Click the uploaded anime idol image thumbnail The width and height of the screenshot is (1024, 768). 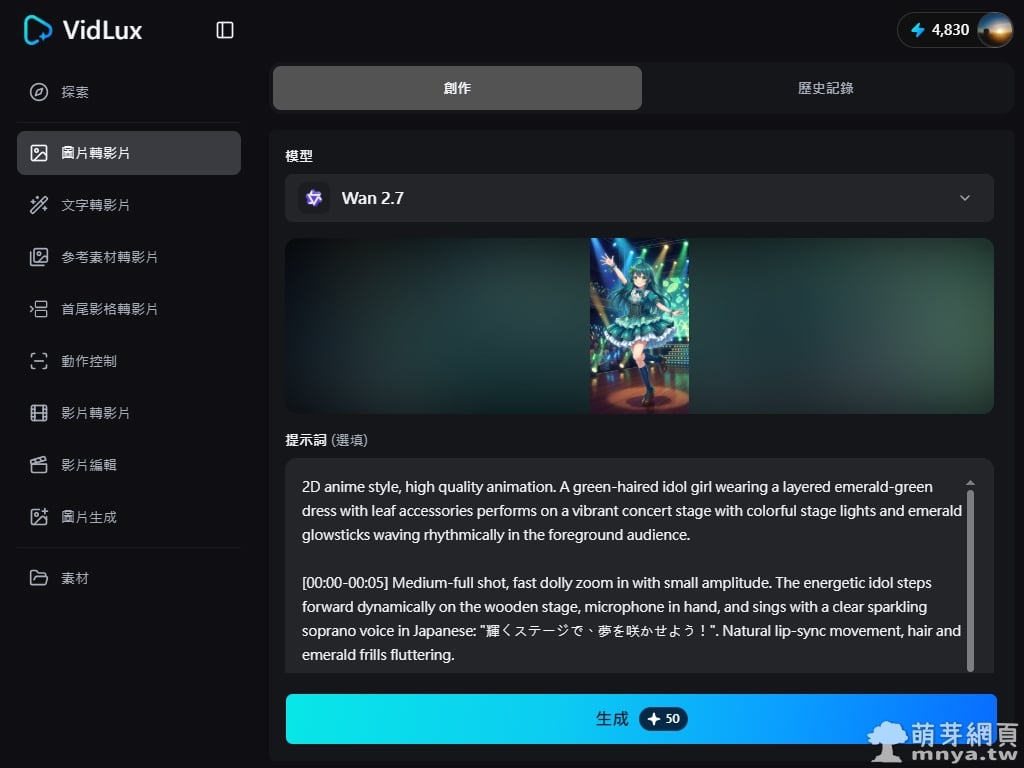click(639, 325)
